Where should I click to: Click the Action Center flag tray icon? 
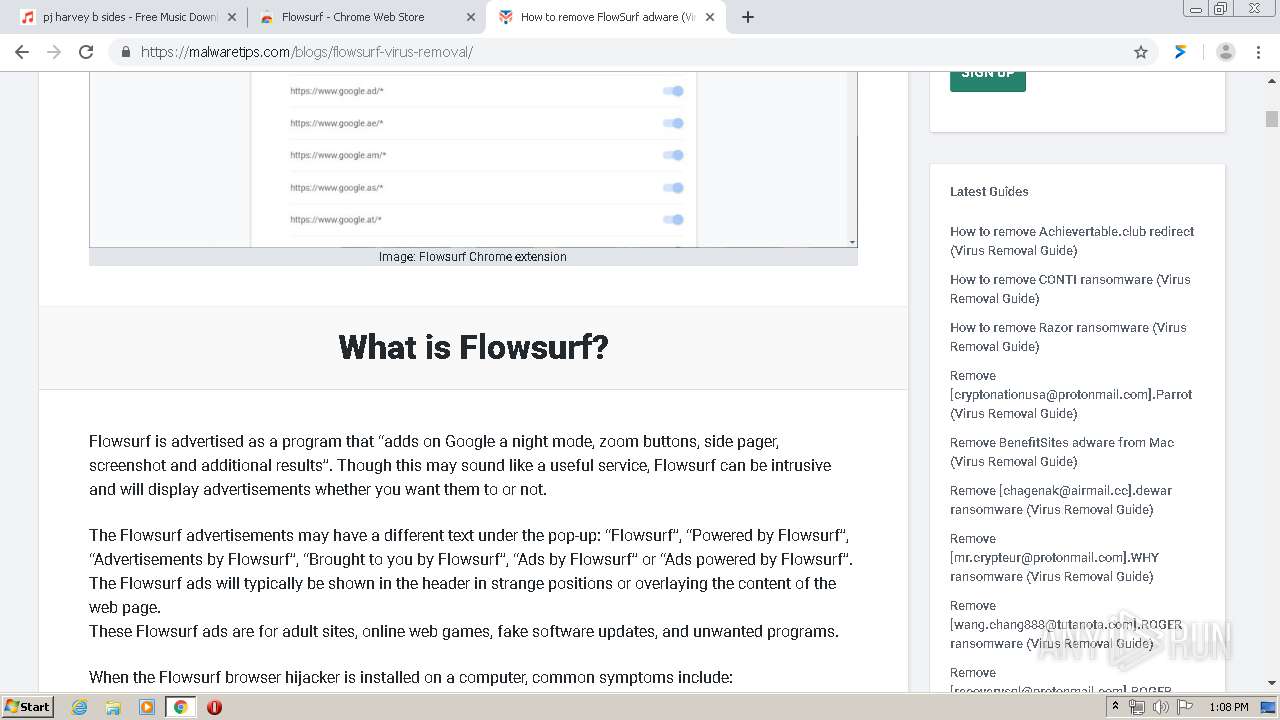(1185, 707)
